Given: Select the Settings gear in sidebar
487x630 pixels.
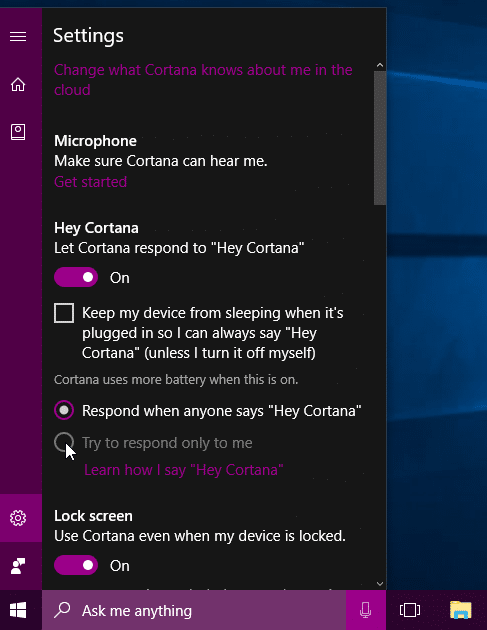Looking at the screenshot, I should (x=18, y=518).
